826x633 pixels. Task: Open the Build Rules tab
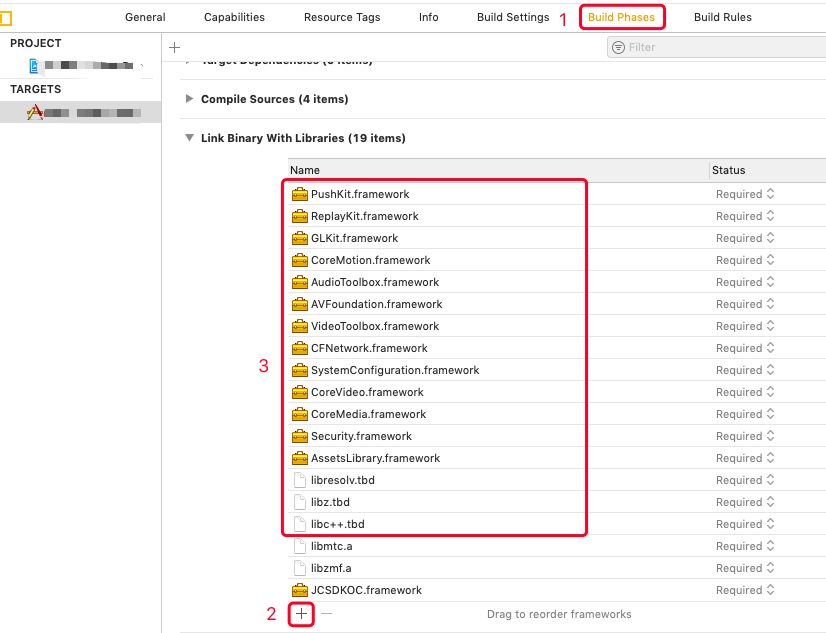723,17
